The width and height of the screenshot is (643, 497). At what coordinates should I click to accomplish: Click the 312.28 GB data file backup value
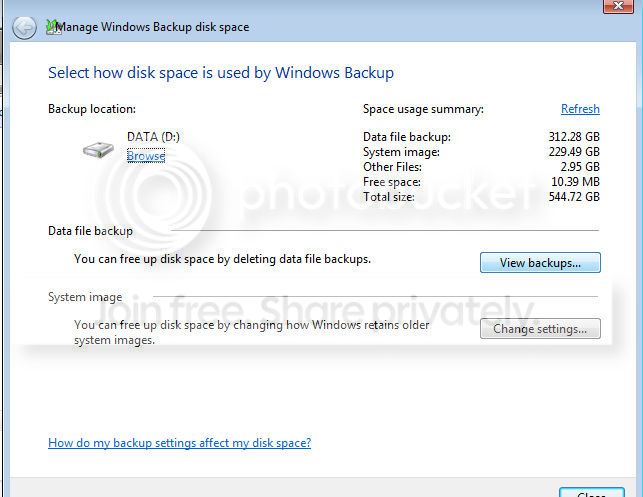coord(574,137)
